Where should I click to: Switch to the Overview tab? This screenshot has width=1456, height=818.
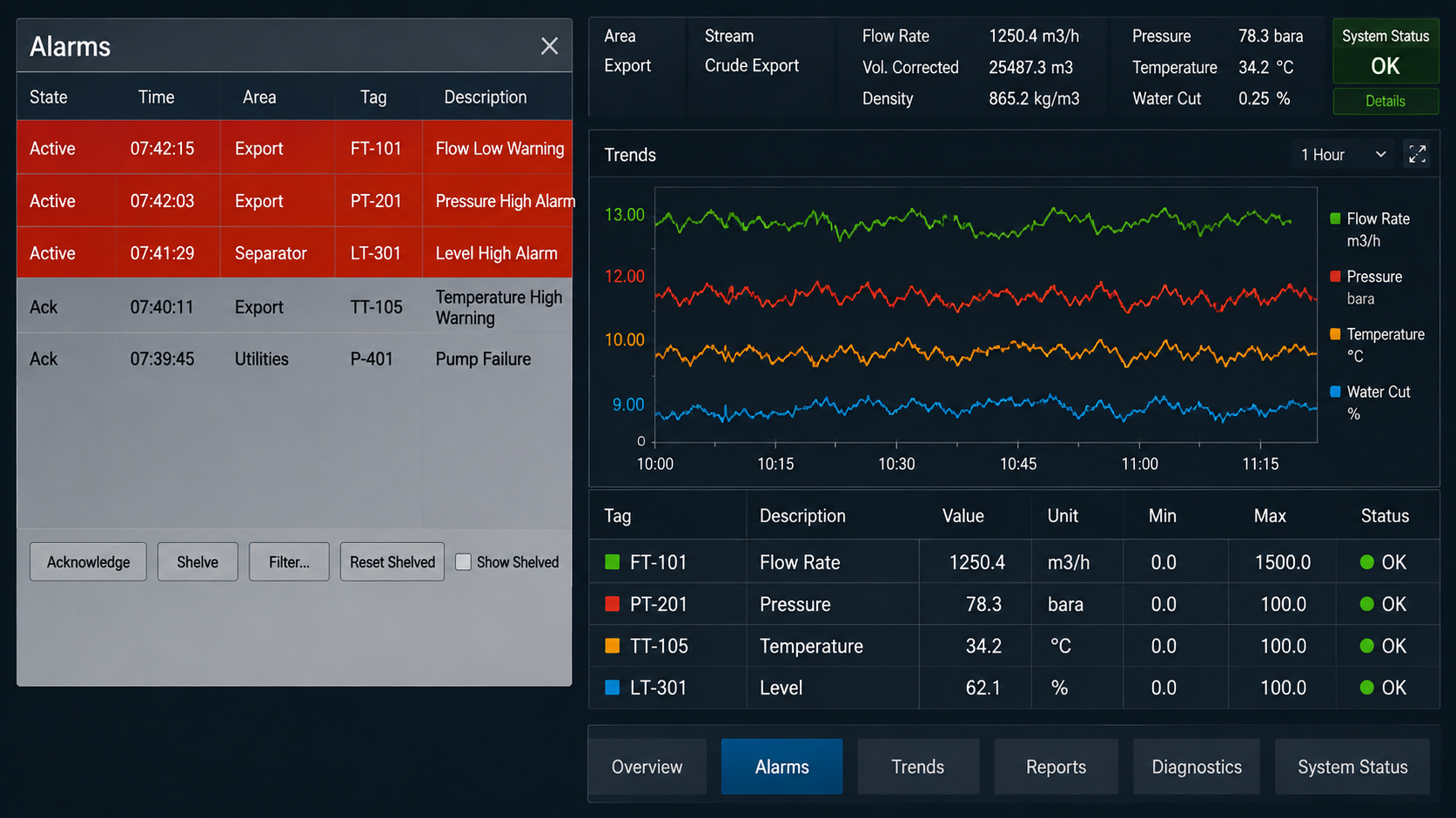point(647,767)
